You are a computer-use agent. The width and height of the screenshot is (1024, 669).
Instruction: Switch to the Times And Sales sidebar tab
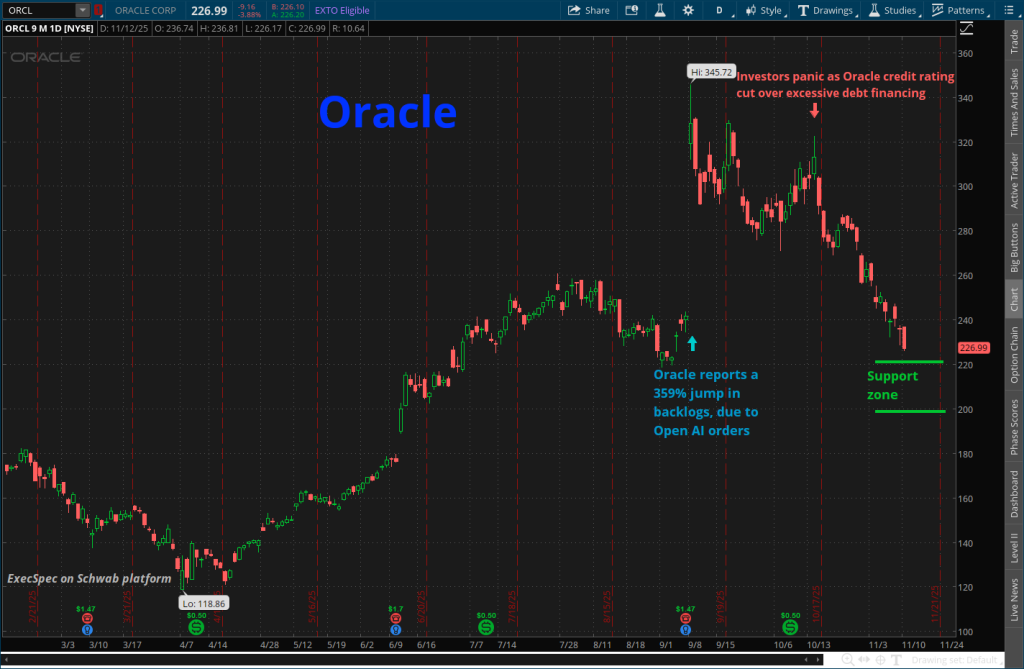point(1014,103)
